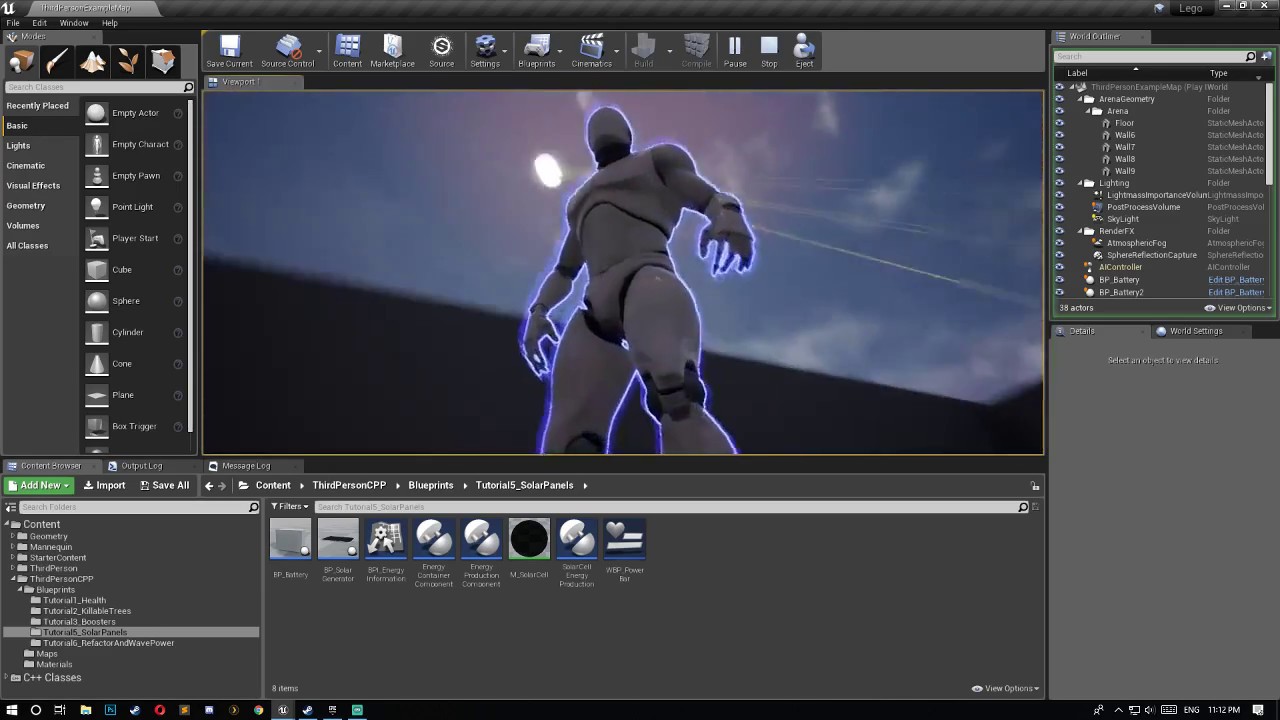Viewport: 1280px width, 720px height.
Task: Open World Outliner View Options
Action: click(x=1238, y=308)
